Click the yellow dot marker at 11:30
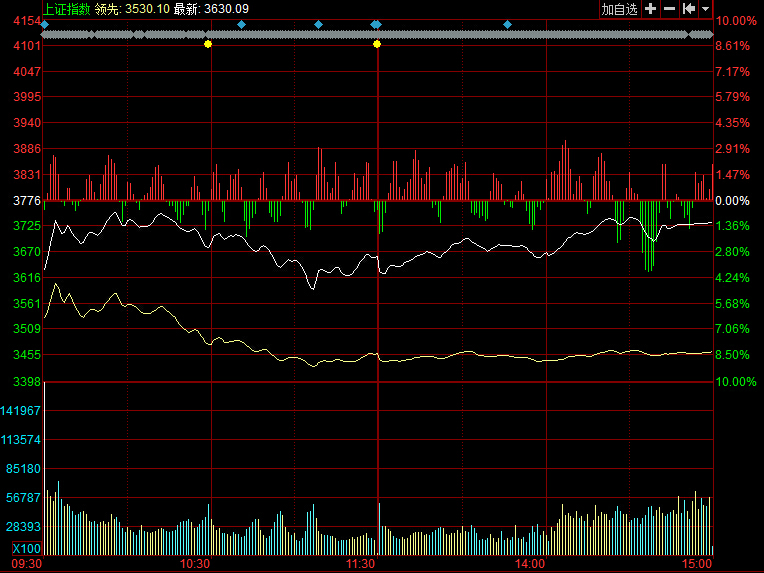Screen dimensions: 764x573 pos(377,44)
